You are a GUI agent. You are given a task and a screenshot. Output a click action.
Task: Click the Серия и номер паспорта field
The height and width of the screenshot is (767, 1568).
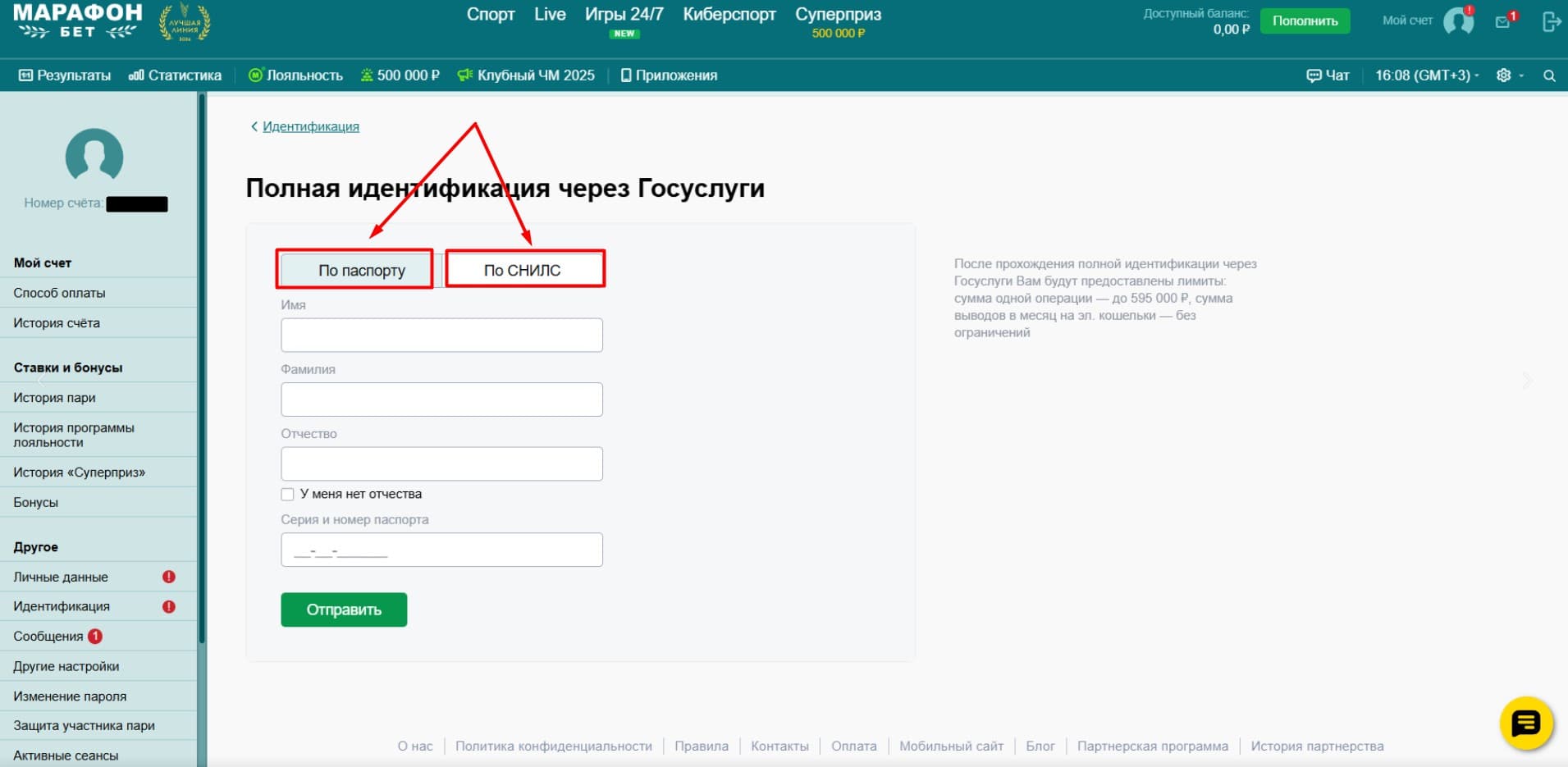(x=441, y=550)
